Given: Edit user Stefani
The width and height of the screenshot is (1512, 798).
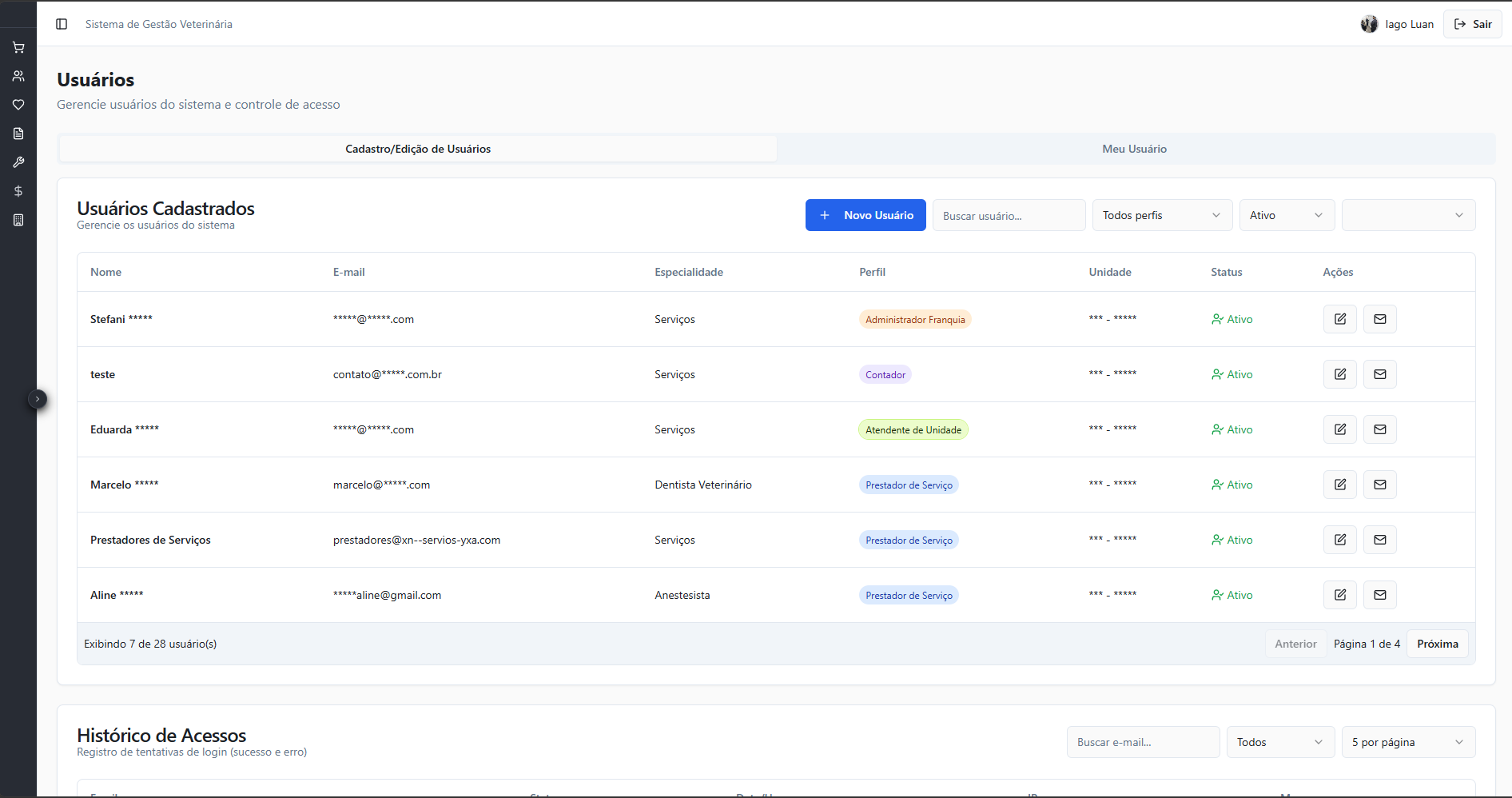Looking at the screenshot, I should tap(1340, 319).
